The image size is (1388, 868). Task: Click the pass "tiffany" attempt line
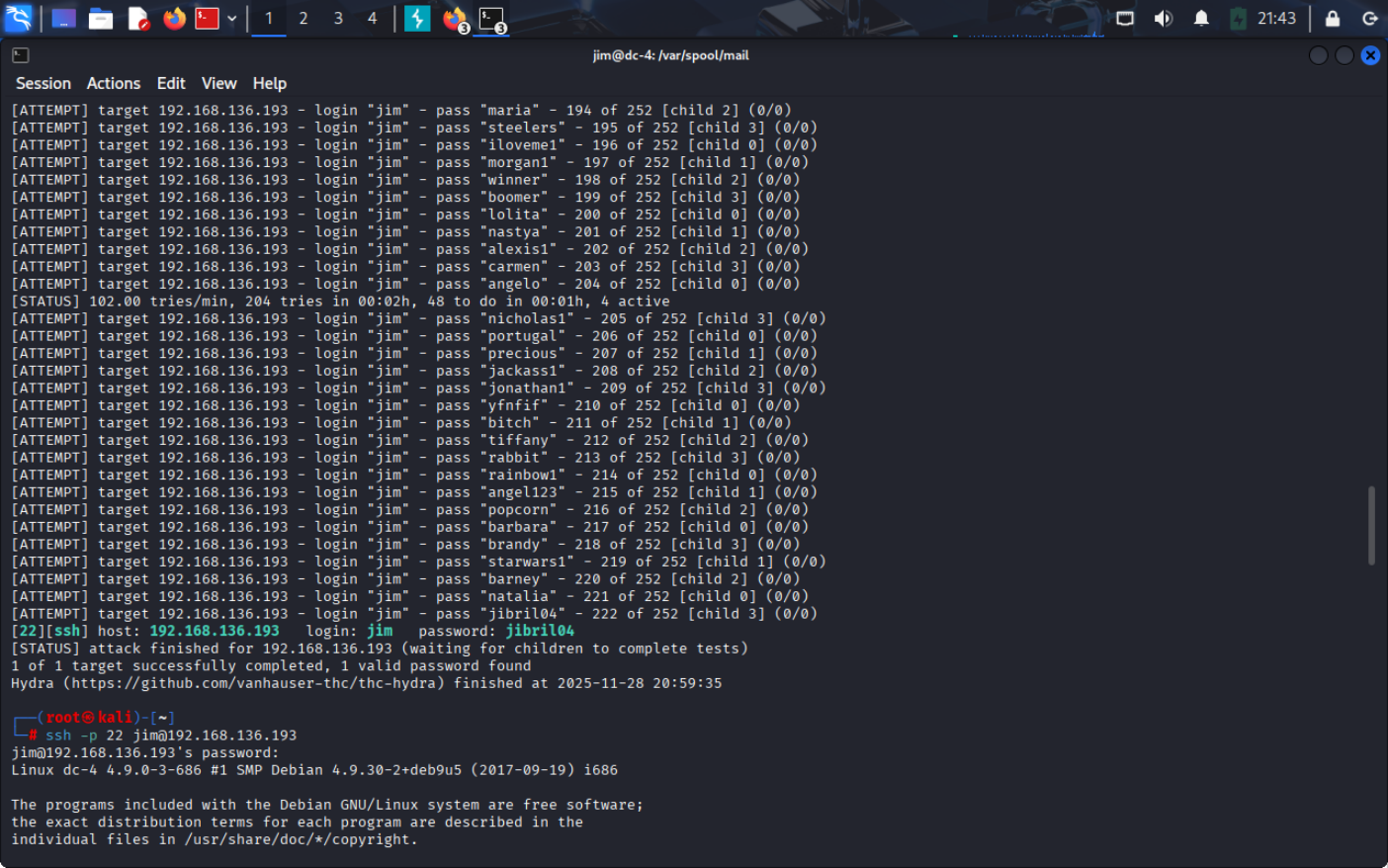pos(410,440)
